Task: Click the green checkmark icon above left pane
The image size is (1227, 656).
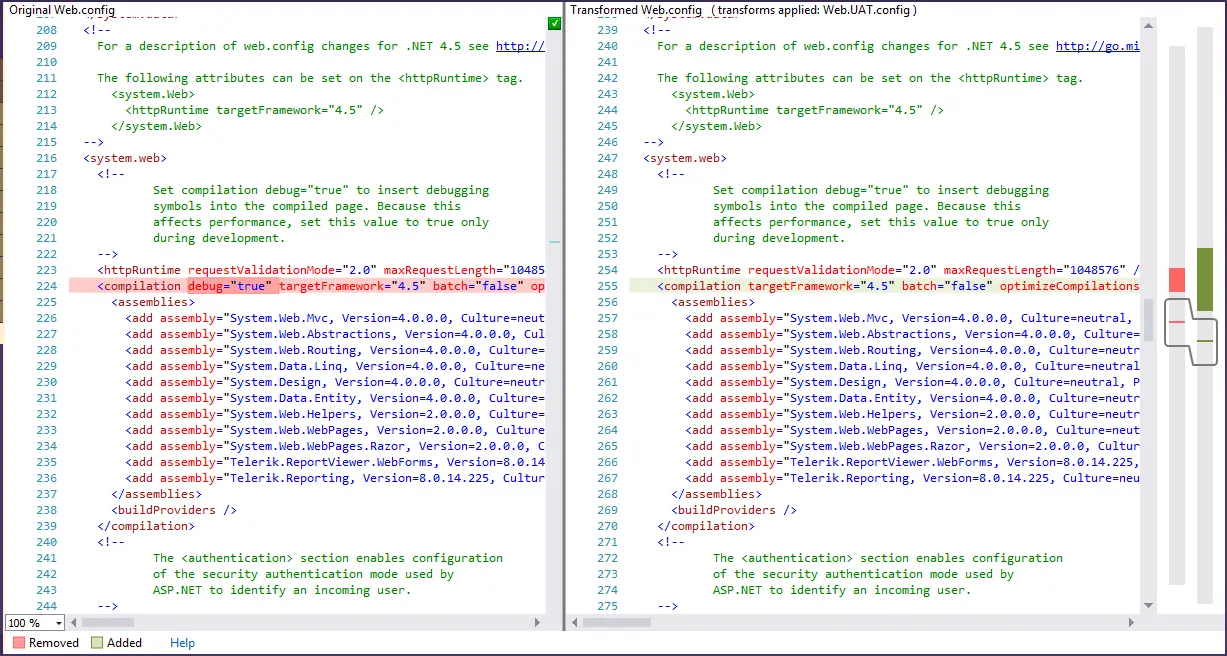Action: click(555, 23)
